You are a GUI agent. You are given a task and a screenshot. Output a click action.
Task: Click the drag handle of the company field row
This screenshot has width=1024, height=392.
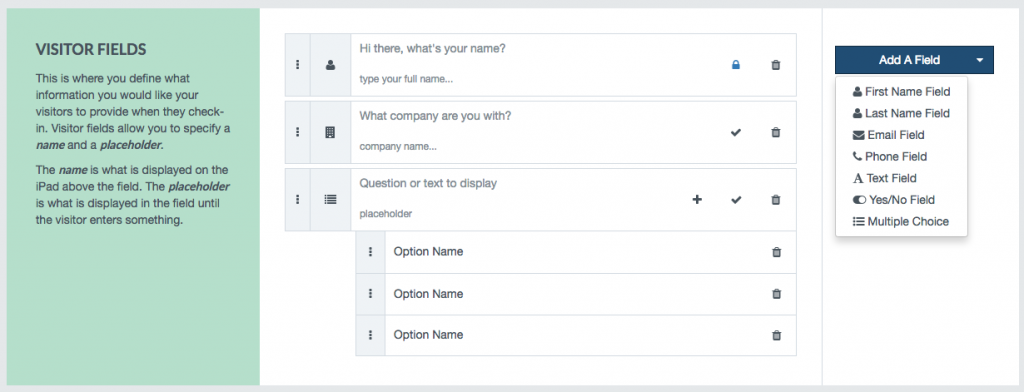(298, 132)
